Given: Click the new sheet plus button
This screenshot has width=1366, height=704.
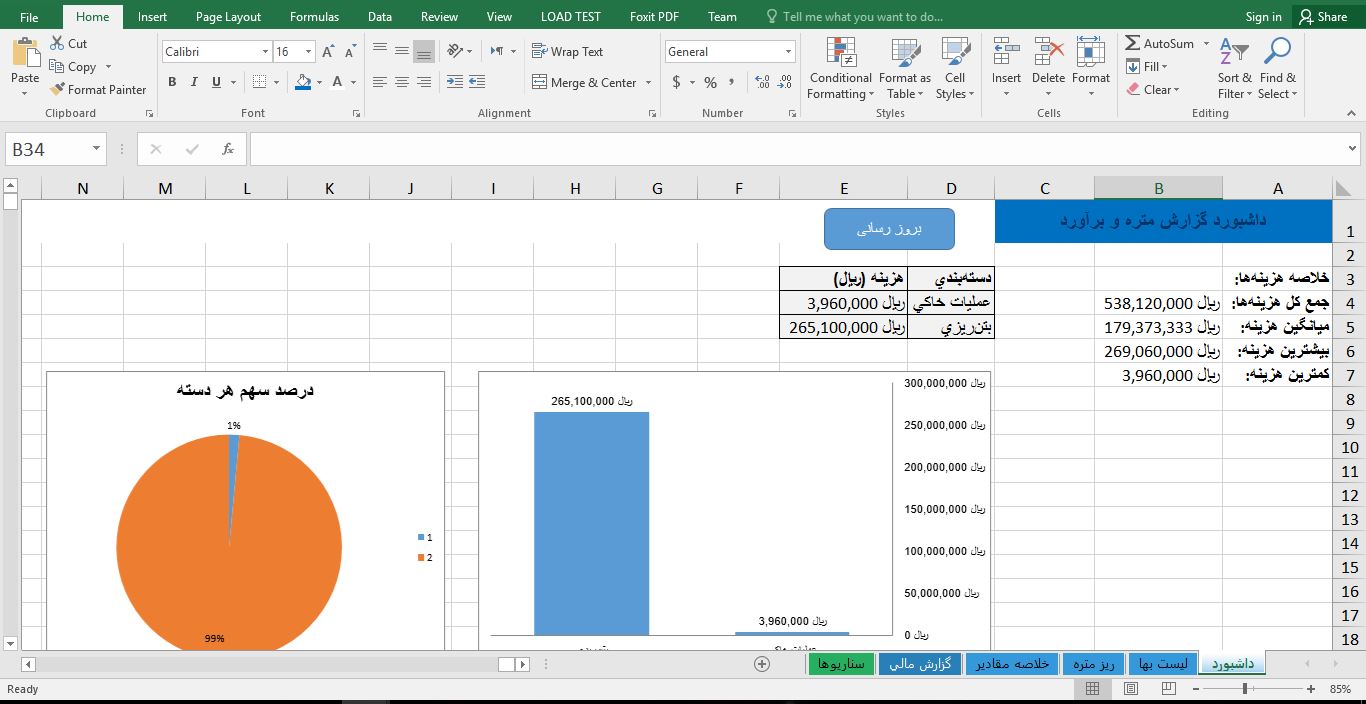Looking at the screenshot, I should coord(762,664).
